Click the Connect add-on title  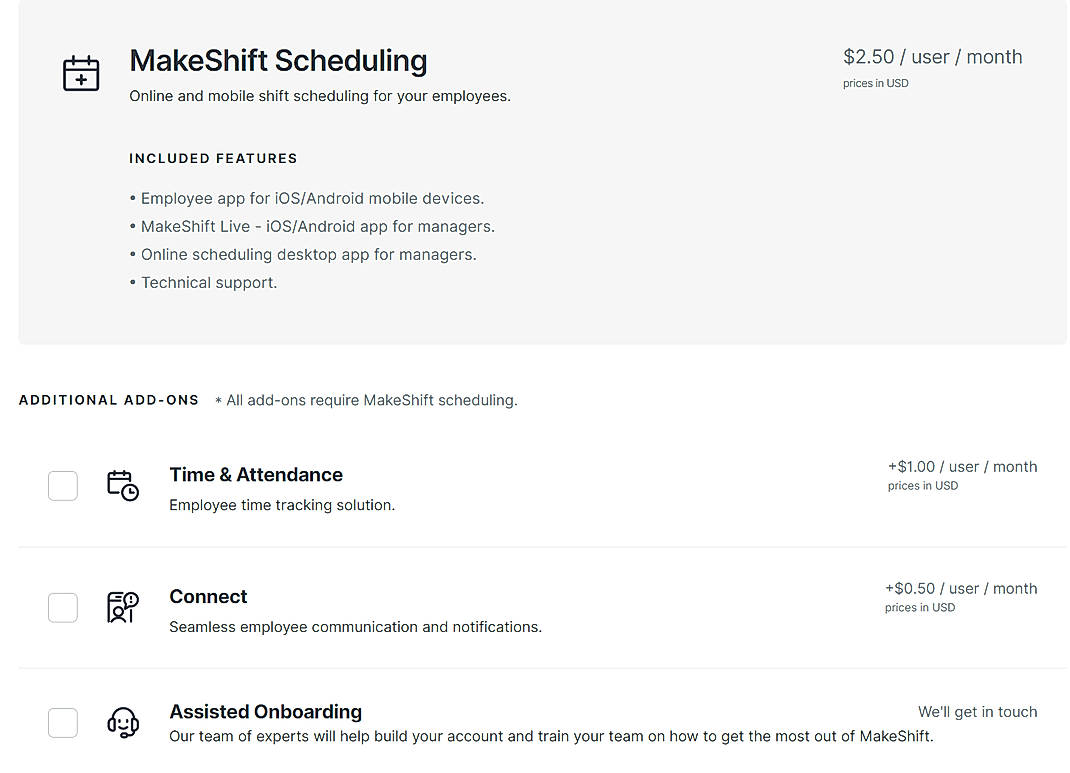208,596
